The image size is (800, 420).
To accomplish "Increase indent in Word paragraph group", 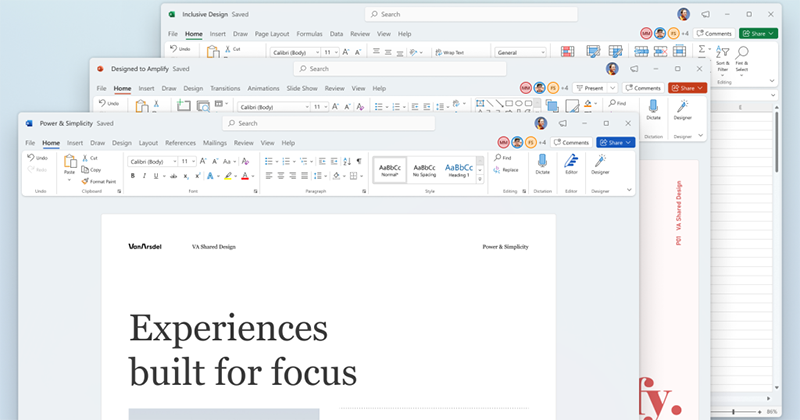I will [334, 161].
